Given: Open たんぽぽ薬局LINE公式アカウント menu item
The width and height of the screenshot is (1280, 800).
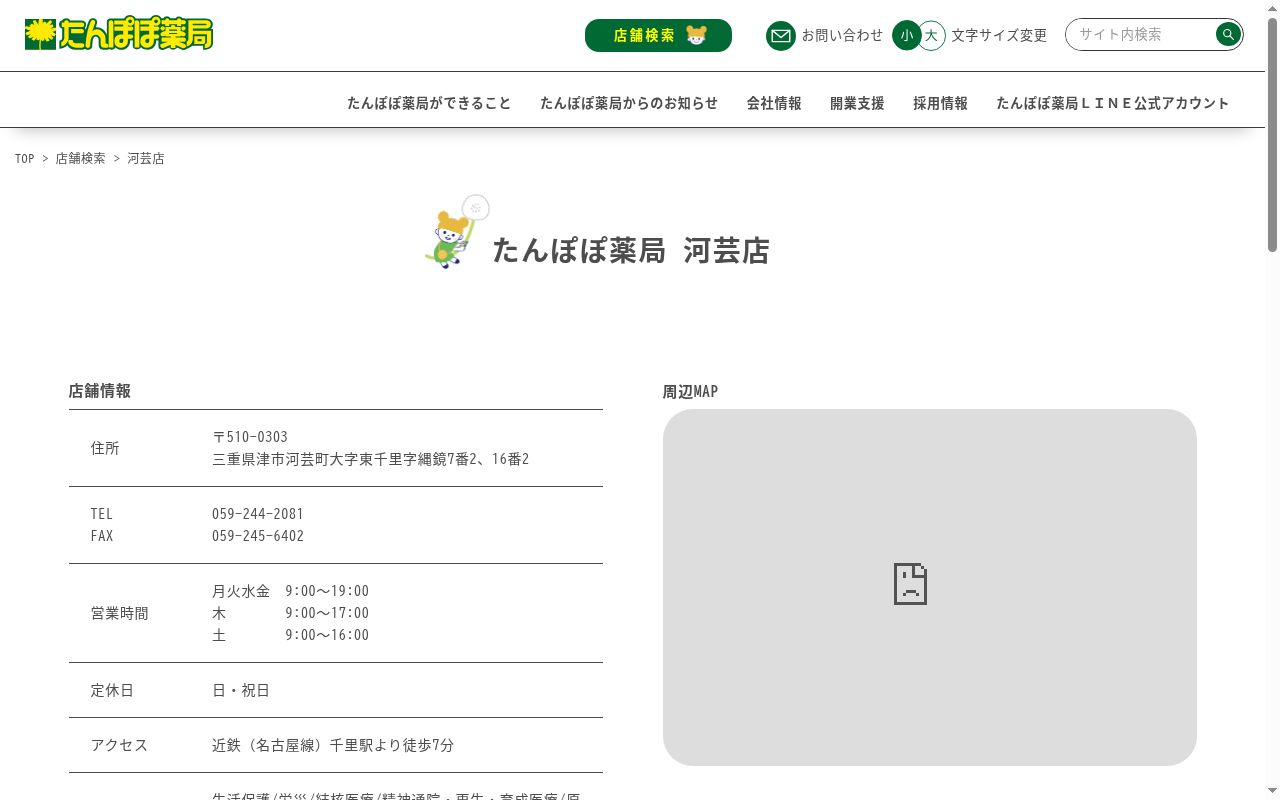Looking at the screenshot, I should [1113, 103].
